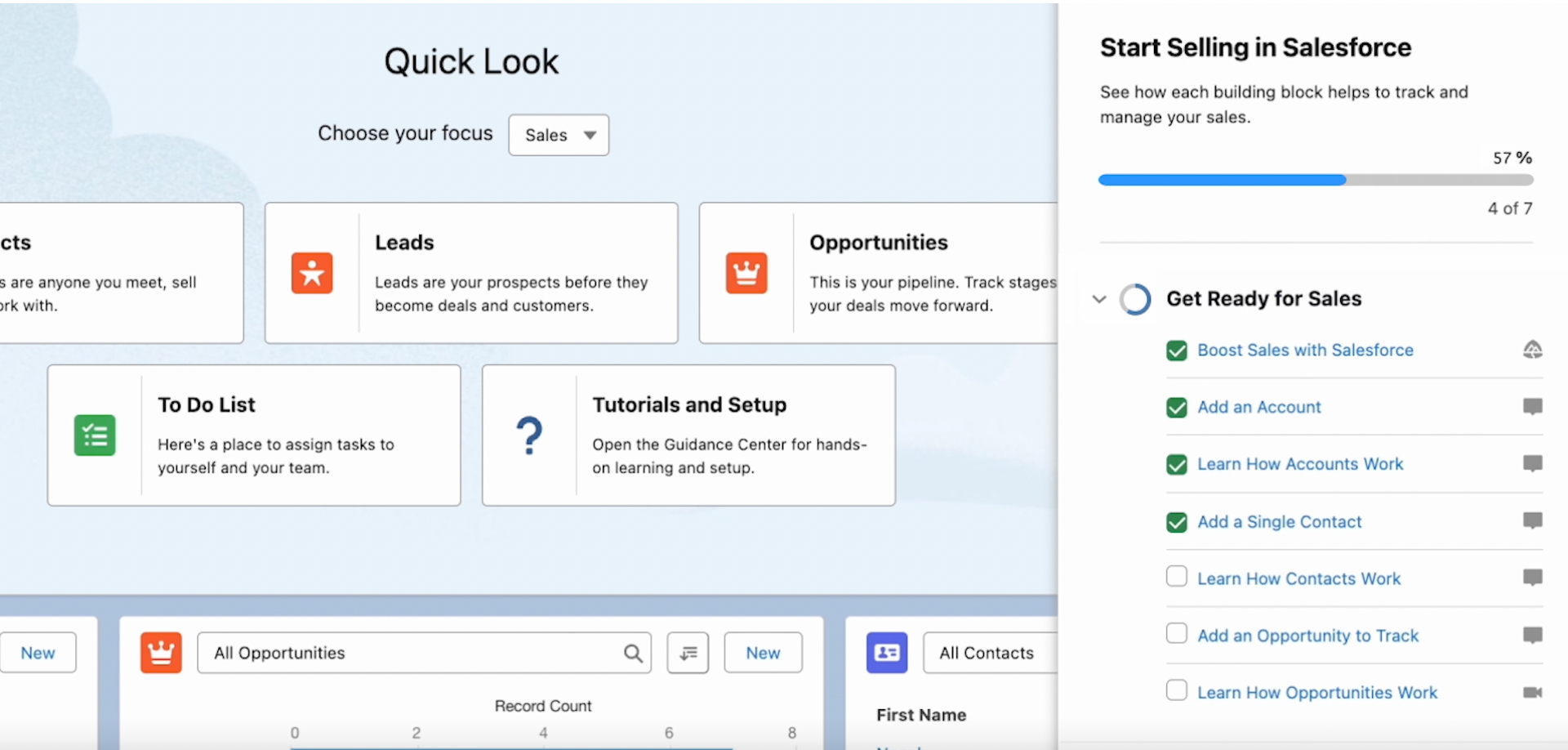Click Trailhead icon beside Boost Sales with Salesforce

click(x=1533, y=350)
